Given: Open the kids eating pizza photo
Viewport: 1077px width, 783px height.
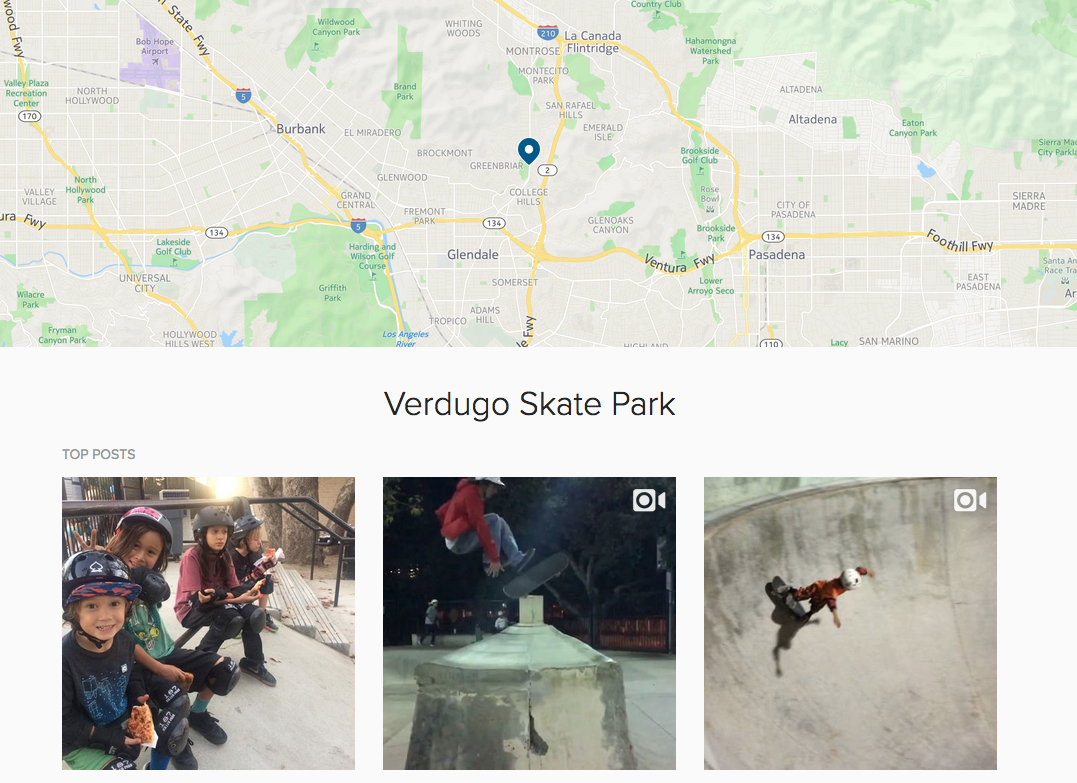Looking at the screenshot, I should [x=208, y=623].
